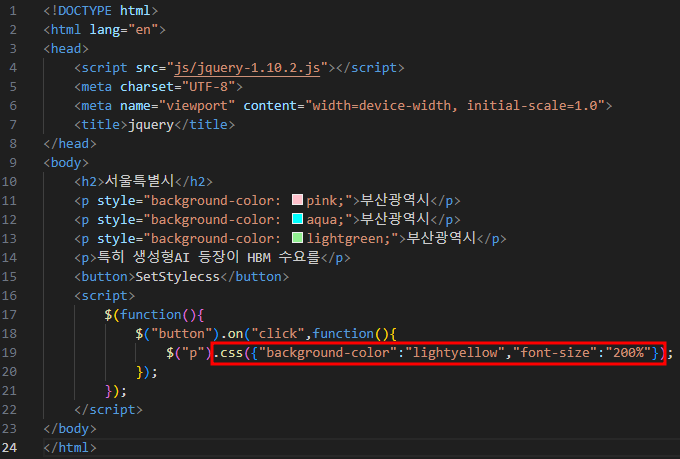
Task: Click the word lightgreen in line 13 style
Action: pyautogui.click(x=344, y=239)
